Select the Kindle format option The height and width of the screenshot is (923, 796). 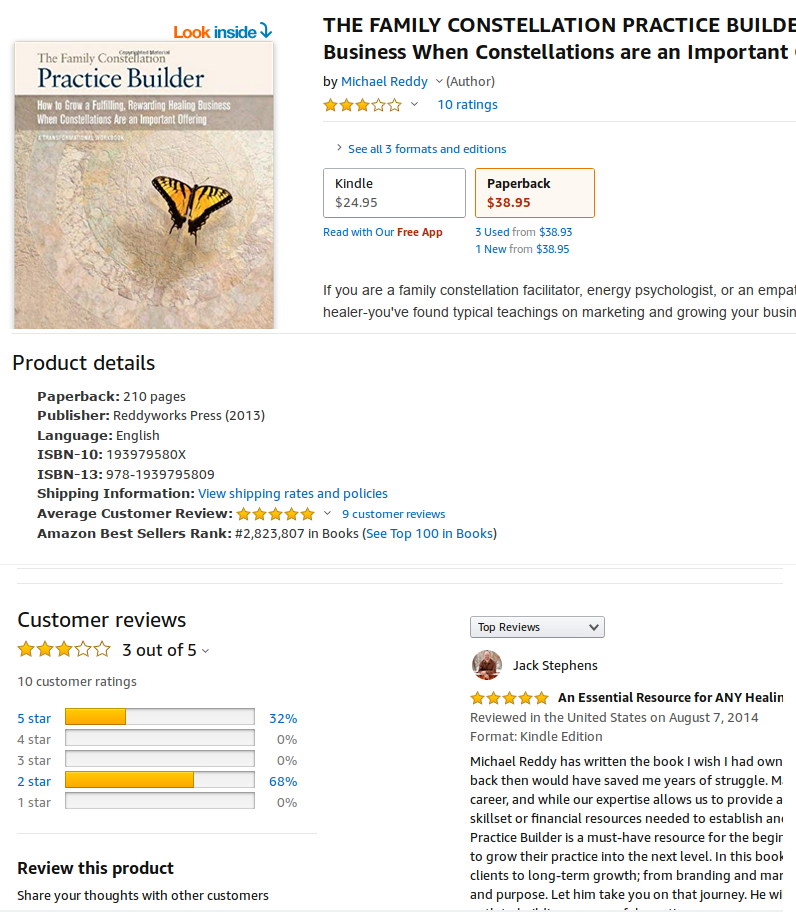[394, 193]
